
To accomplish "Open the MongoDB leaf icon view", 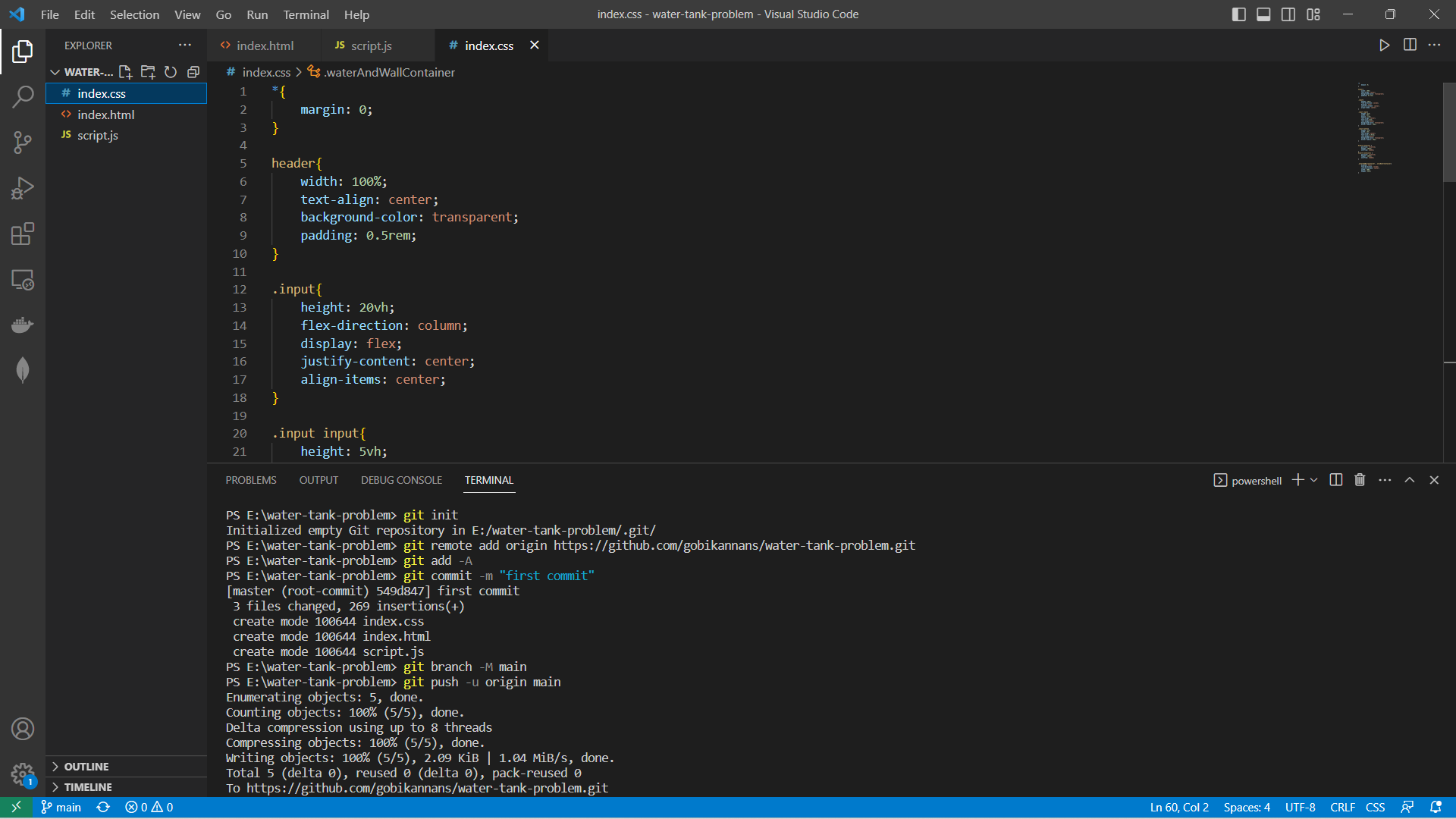I will [x=23, y=371].
